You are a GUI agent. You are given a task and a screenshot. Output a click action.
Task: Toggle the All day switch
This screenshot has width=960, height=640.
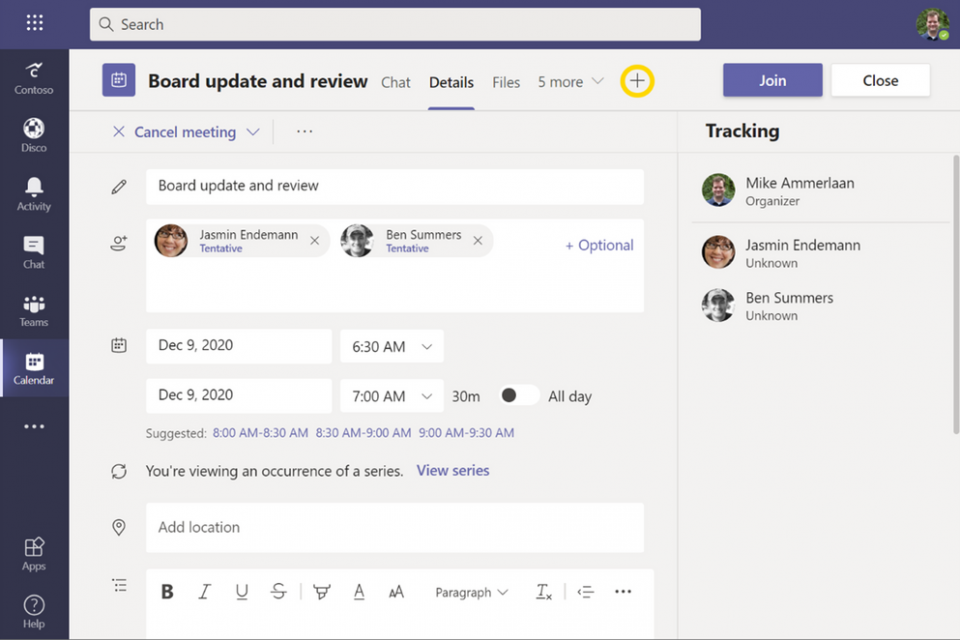517,395
